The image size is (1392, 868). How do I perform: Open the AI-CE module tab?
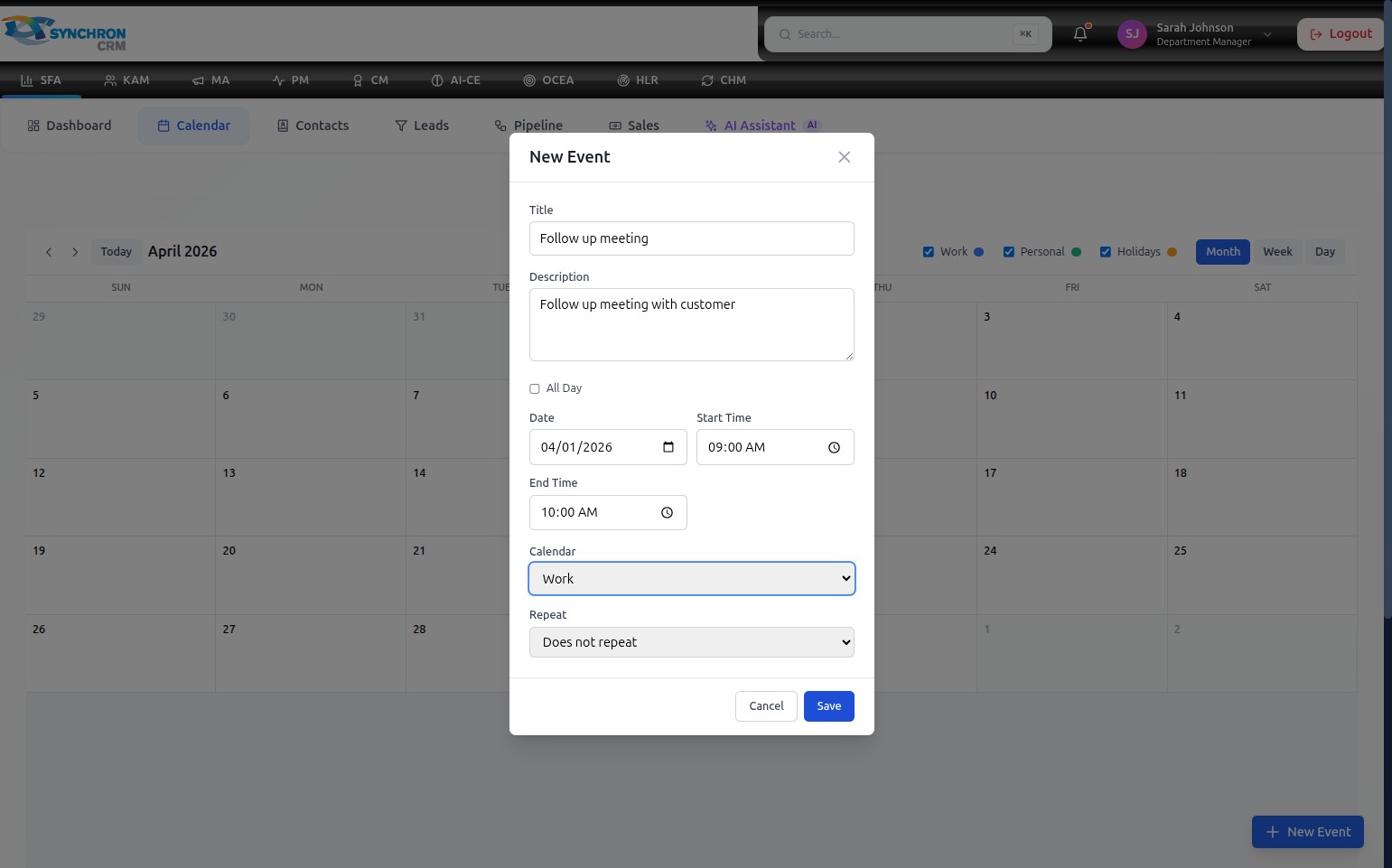click(455, 80)
